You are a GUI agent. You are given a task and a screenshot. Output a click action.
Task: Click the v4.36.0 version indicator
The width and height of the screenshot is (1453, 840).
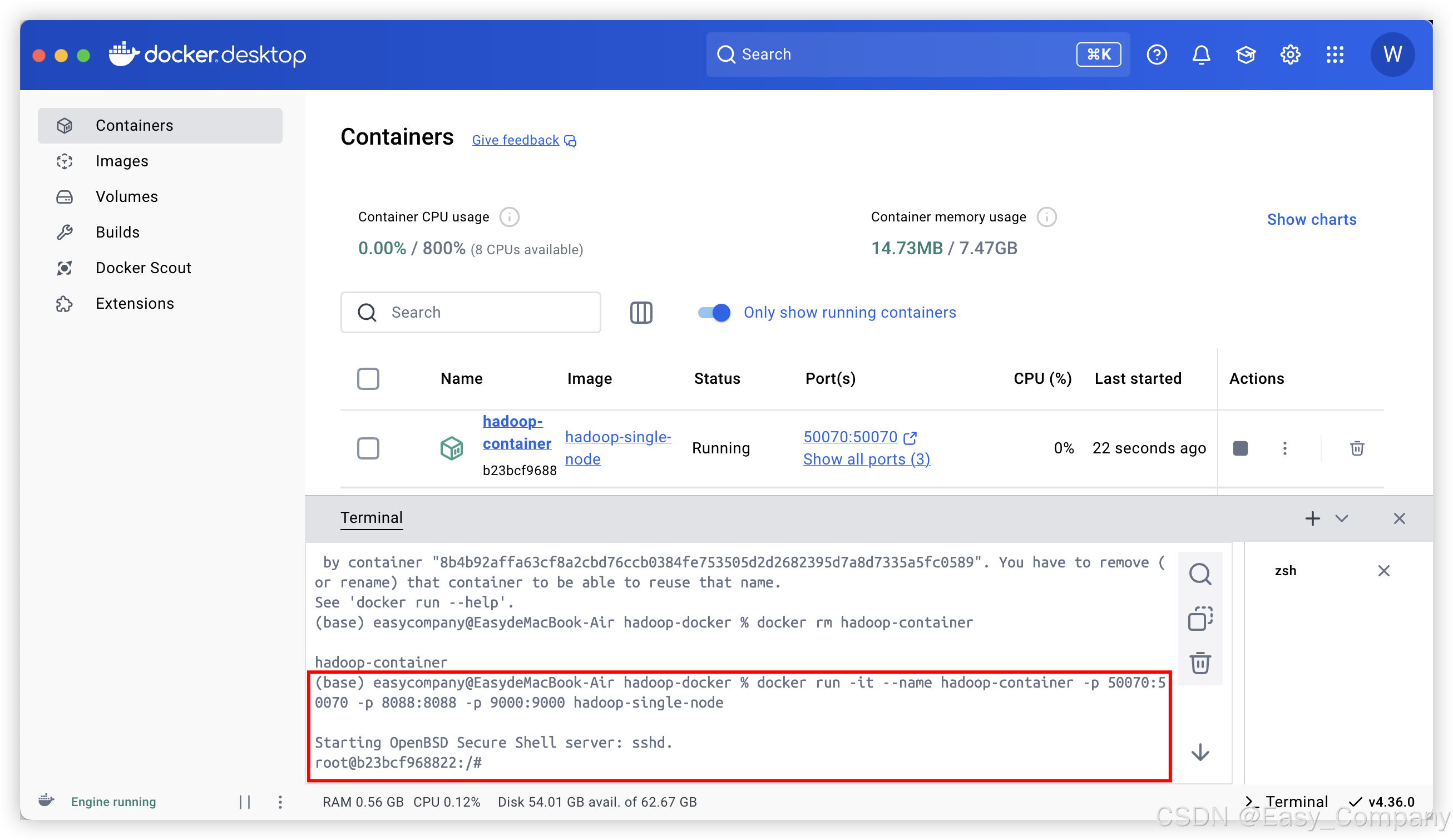pos(1381,802)
